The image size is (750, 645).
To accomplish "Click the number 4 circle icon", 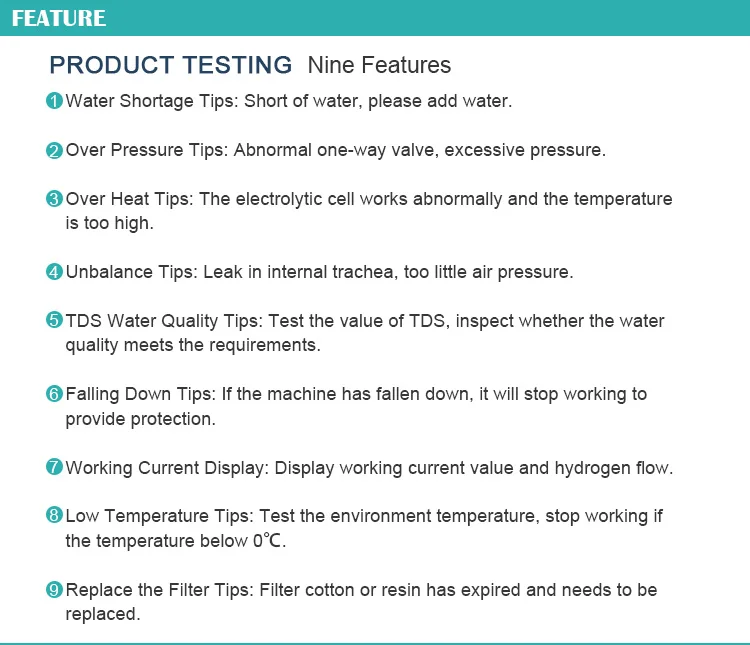I will coord(54,272).
